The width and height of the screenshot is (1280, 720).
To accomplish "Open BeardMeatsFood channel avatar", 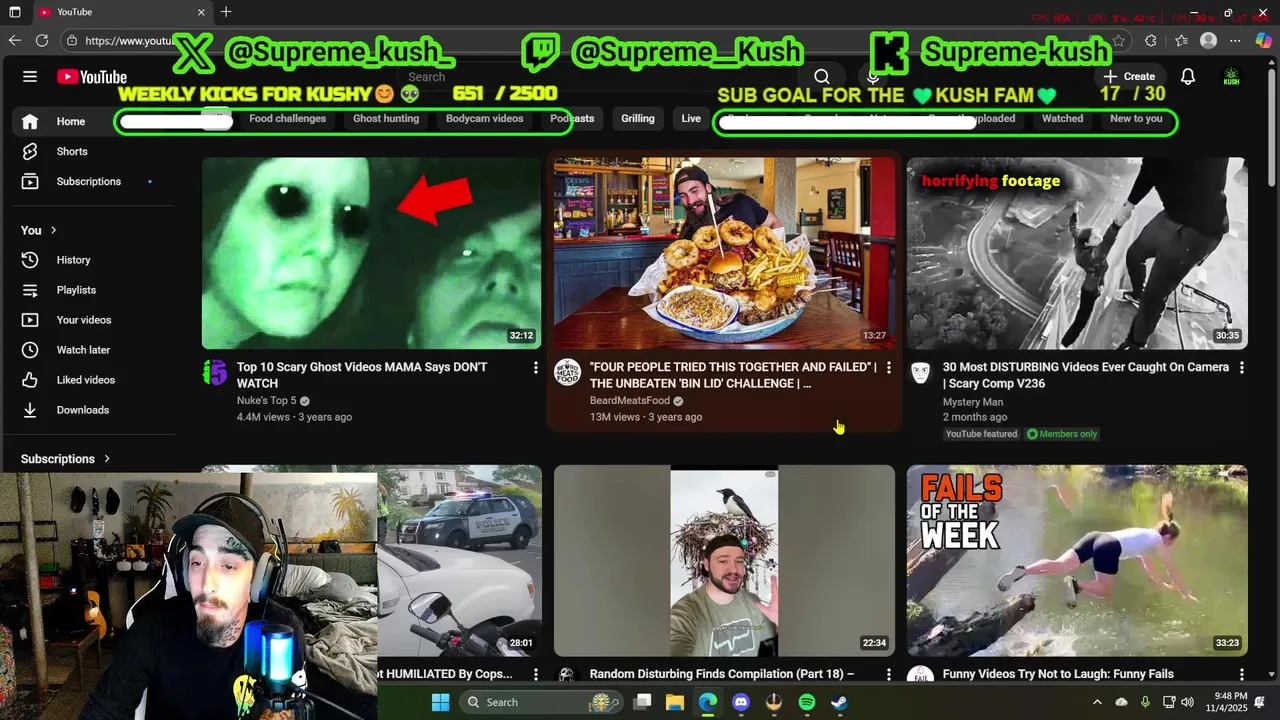I will pos(567,372).
